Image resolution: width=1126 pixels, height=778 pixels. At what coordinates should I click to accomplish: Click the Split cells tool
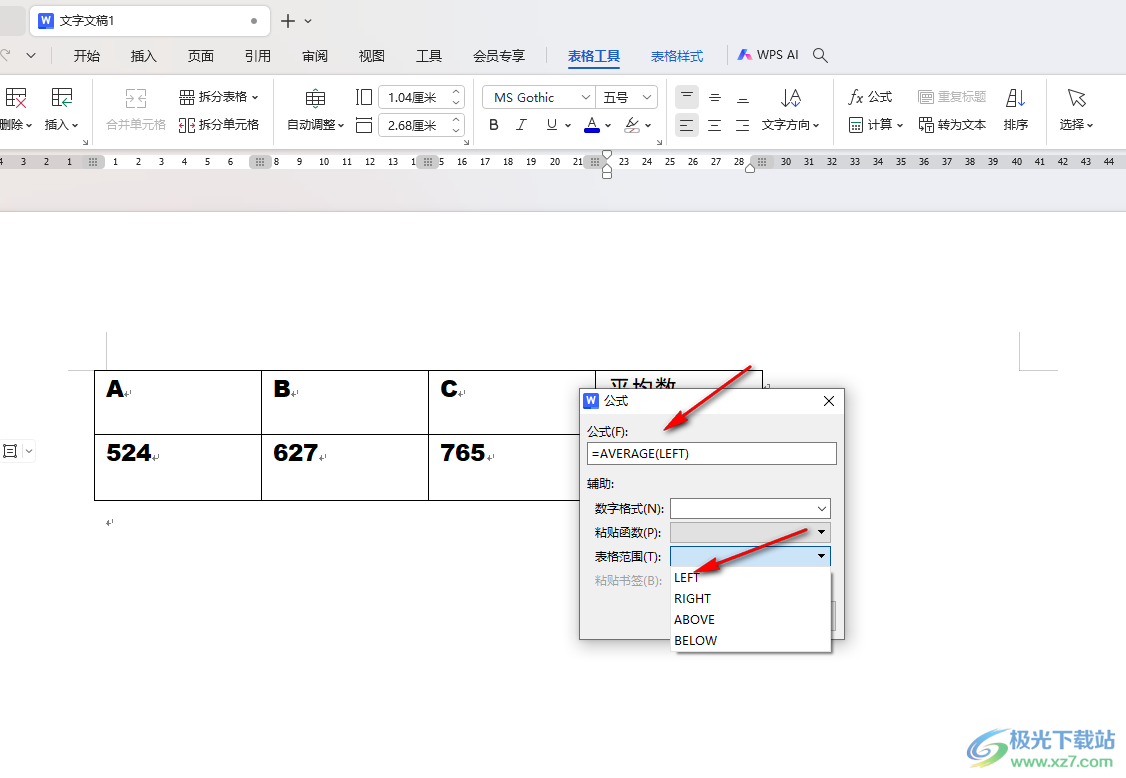219,125
